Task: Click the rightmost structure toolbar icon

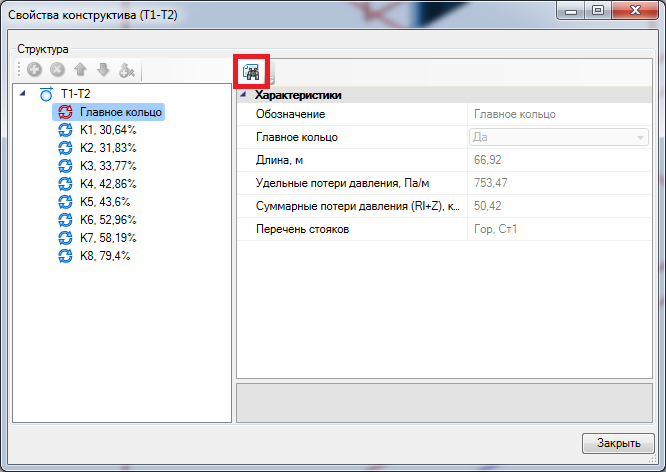Action: coord(126,71)
